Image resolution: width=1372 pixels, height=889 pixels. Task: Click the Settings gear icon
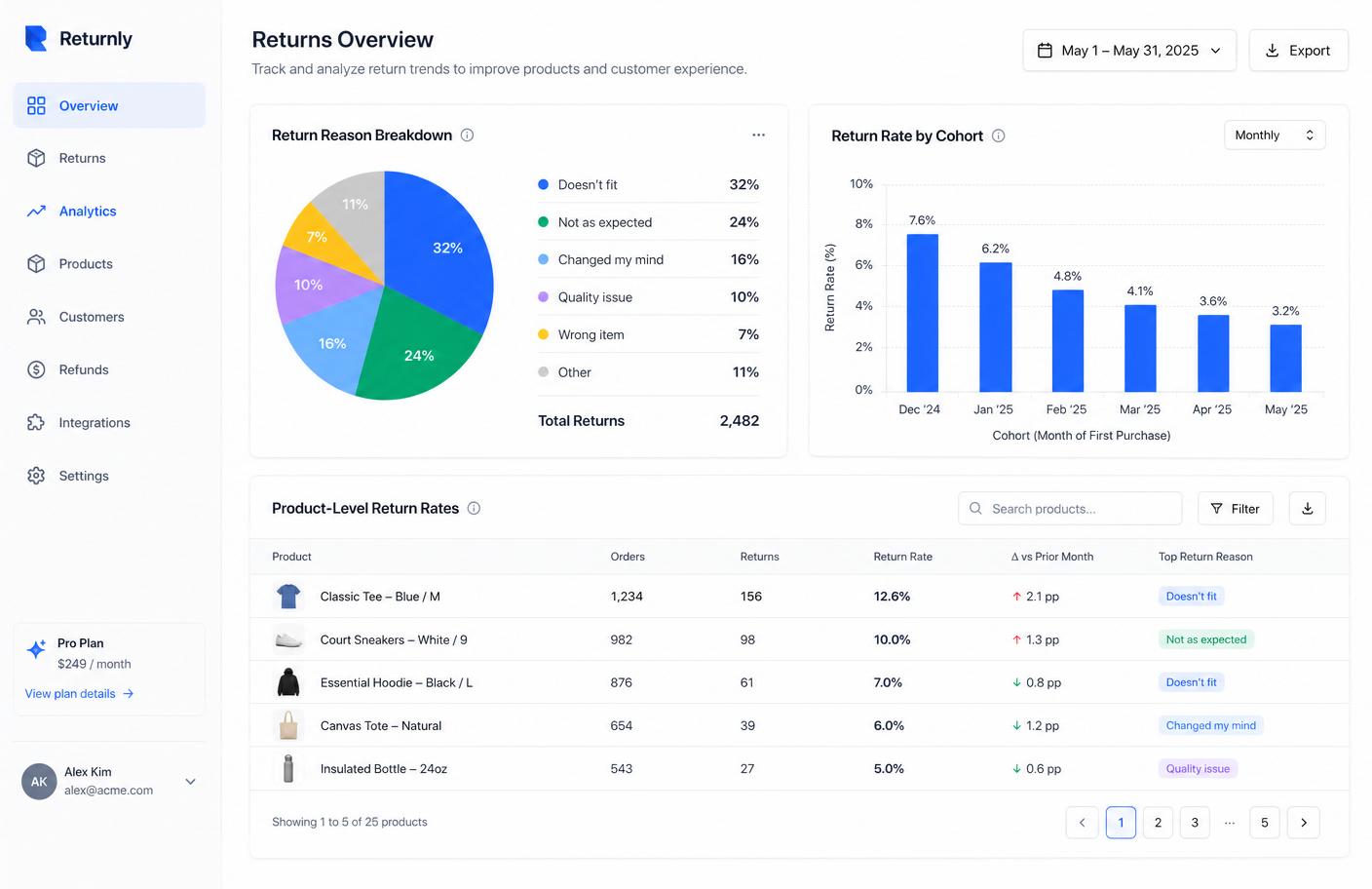point(36,476)
